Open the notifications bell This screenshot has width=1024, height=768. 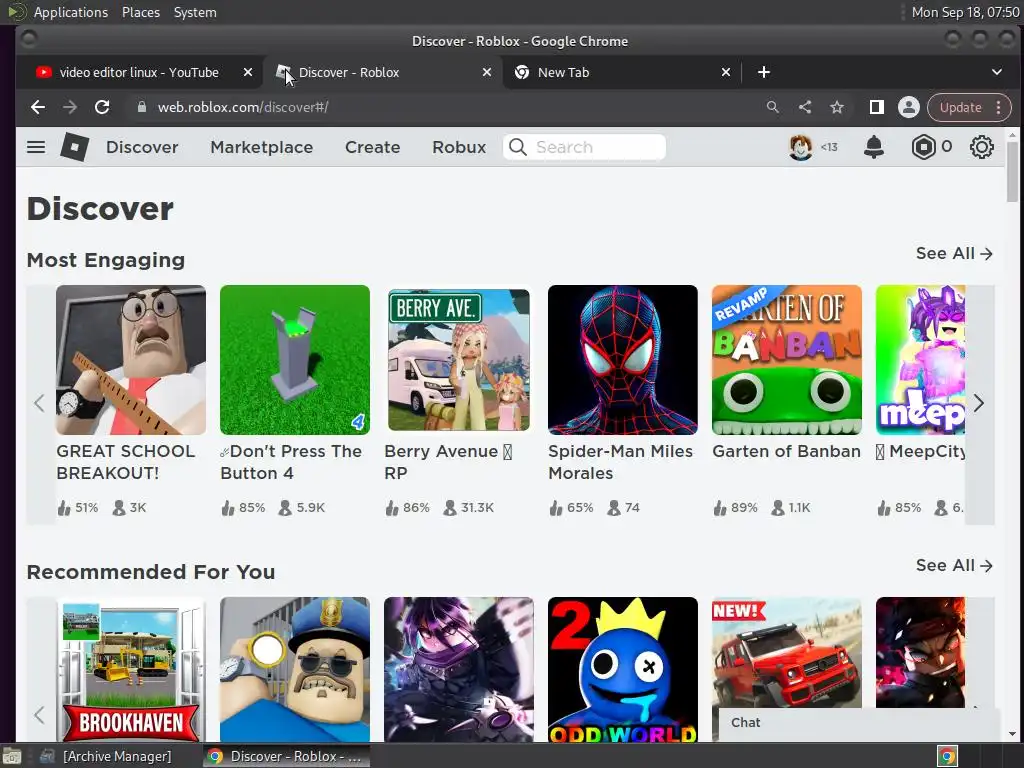(x=873, y=147)
